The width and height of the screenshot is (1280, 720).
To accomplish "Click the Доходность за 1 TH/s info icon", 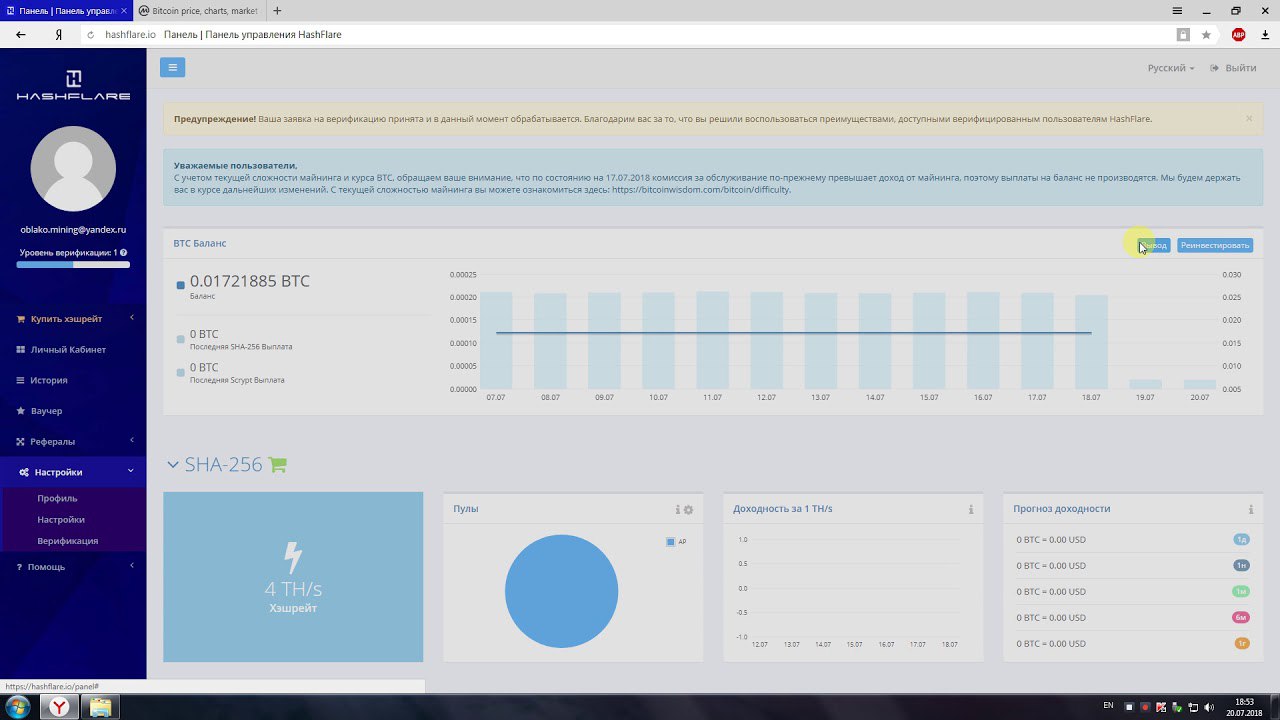I will 970,510.
